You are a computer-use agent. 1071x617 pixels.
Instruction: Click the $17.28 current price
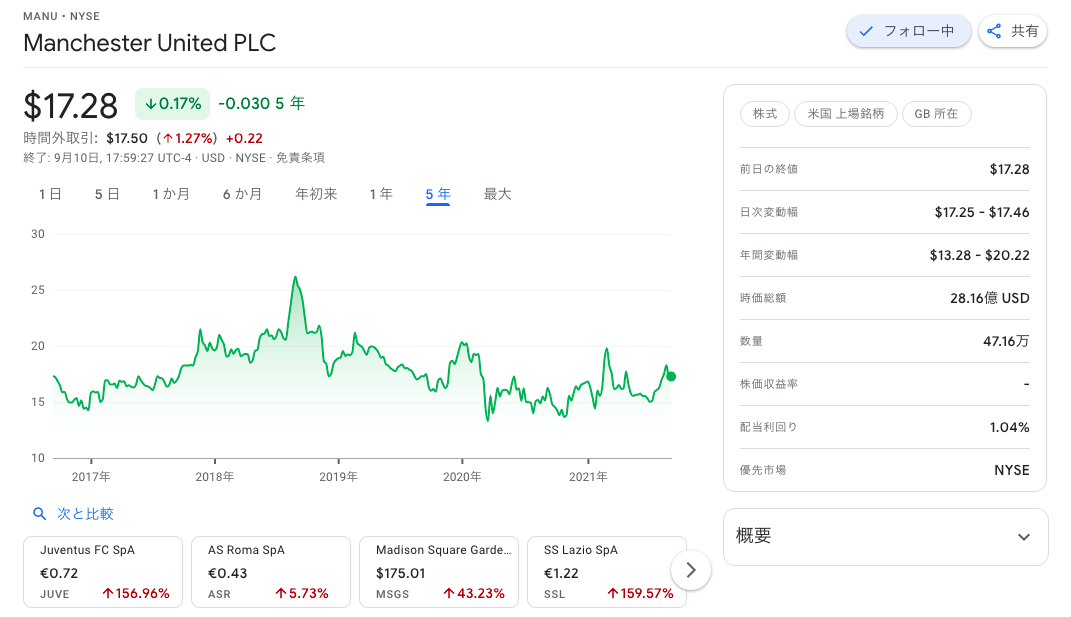click(70, 107)
